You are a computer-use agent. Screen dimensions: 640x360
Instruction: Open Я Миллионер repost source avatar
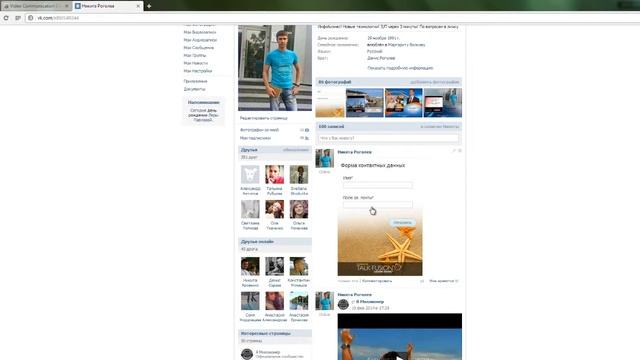tap(343, 304)
